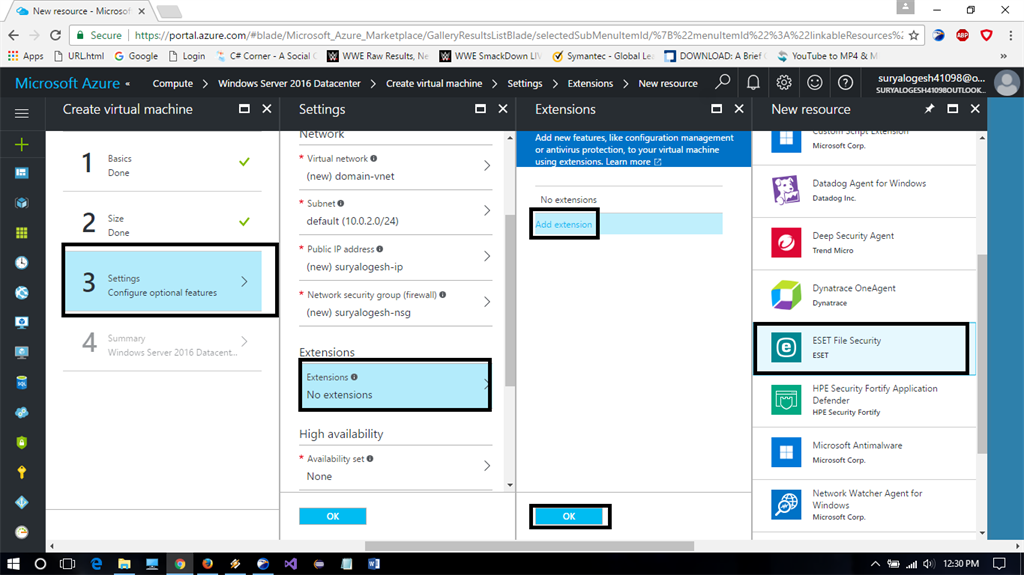1024x575 pixels.
Task: Select the Deep Security Agent icon
Action: (x=786, y=242)
